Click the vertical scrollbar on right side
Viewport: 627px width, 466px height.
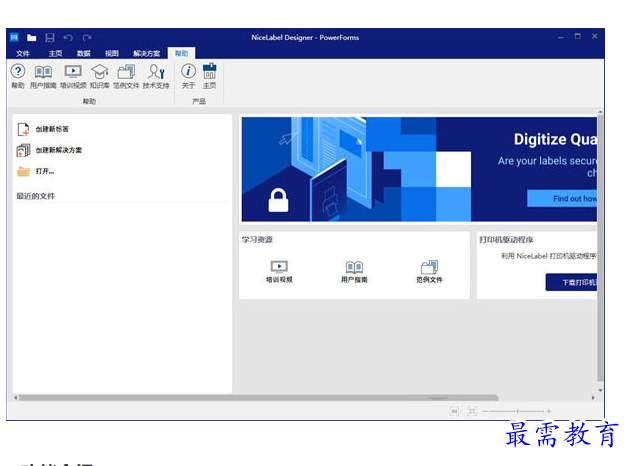click(600, 246)
